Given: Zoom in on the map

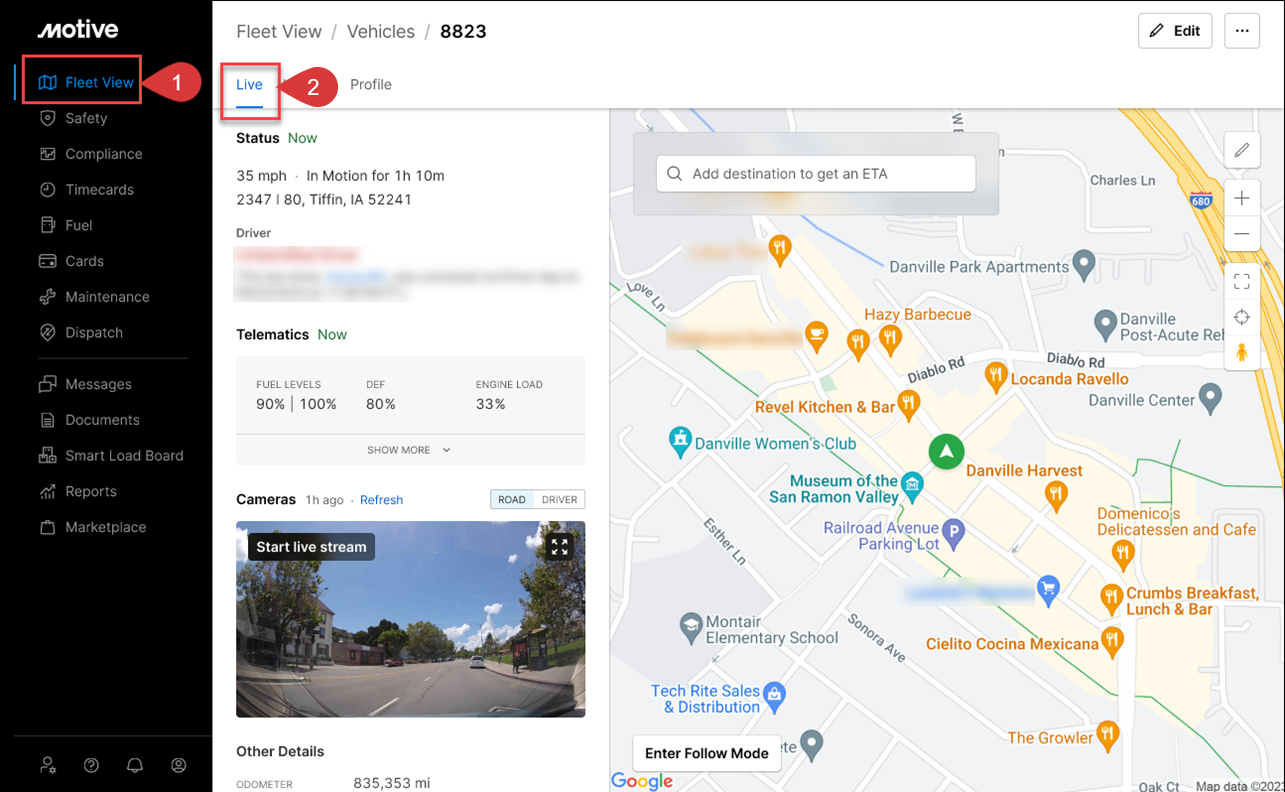Looking at the screenshot, I should point(1242,198).
